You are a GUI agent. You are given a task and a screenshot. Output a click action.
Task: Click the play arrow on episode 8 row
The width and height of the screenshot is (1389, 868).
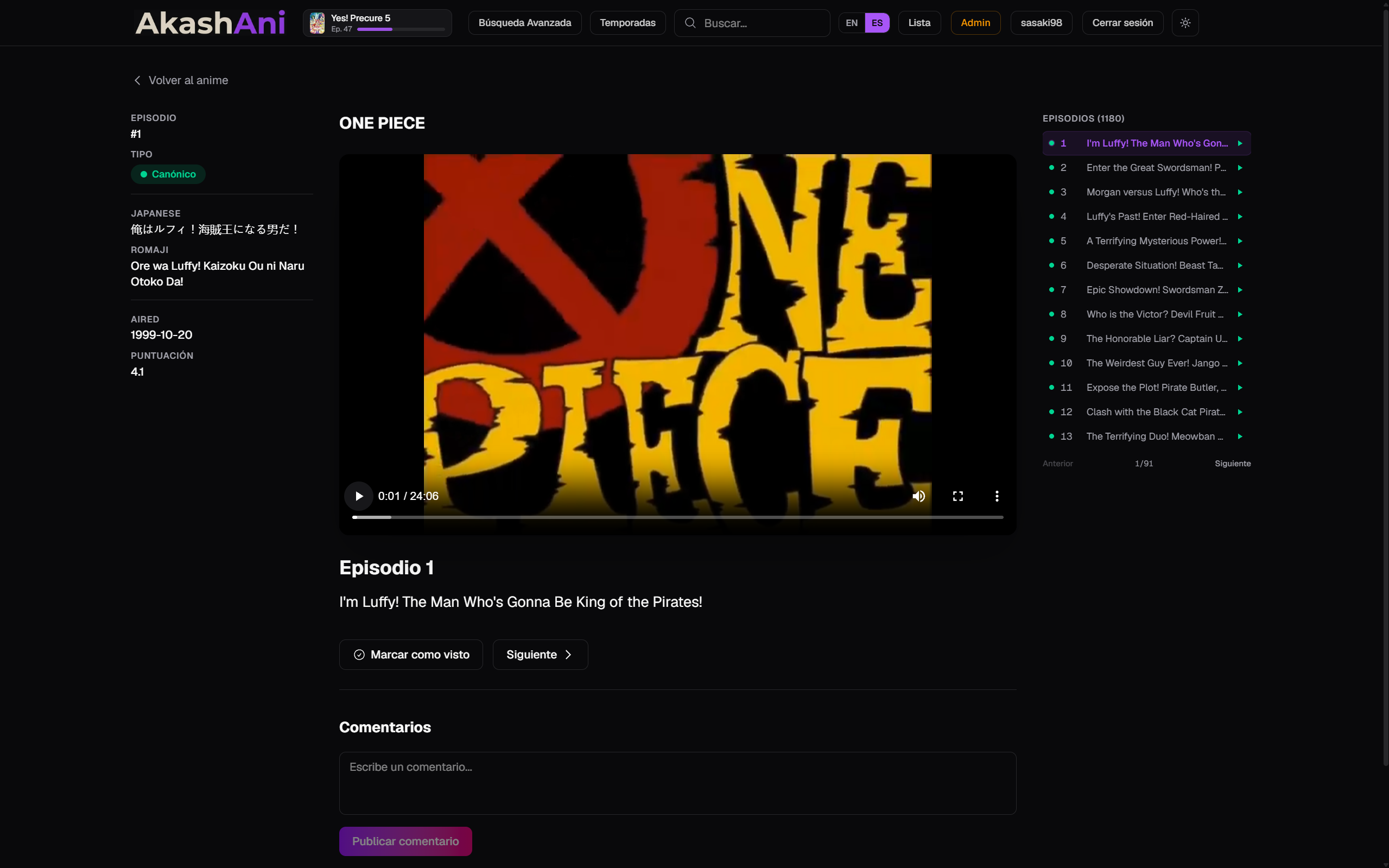click(x=1240, y=315)
